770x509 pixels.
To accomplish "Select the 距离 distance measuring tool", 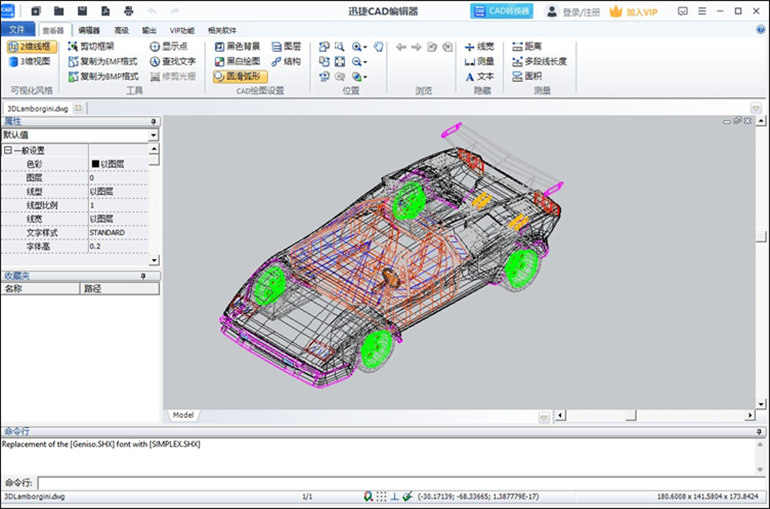I will (x=527, y=47).
